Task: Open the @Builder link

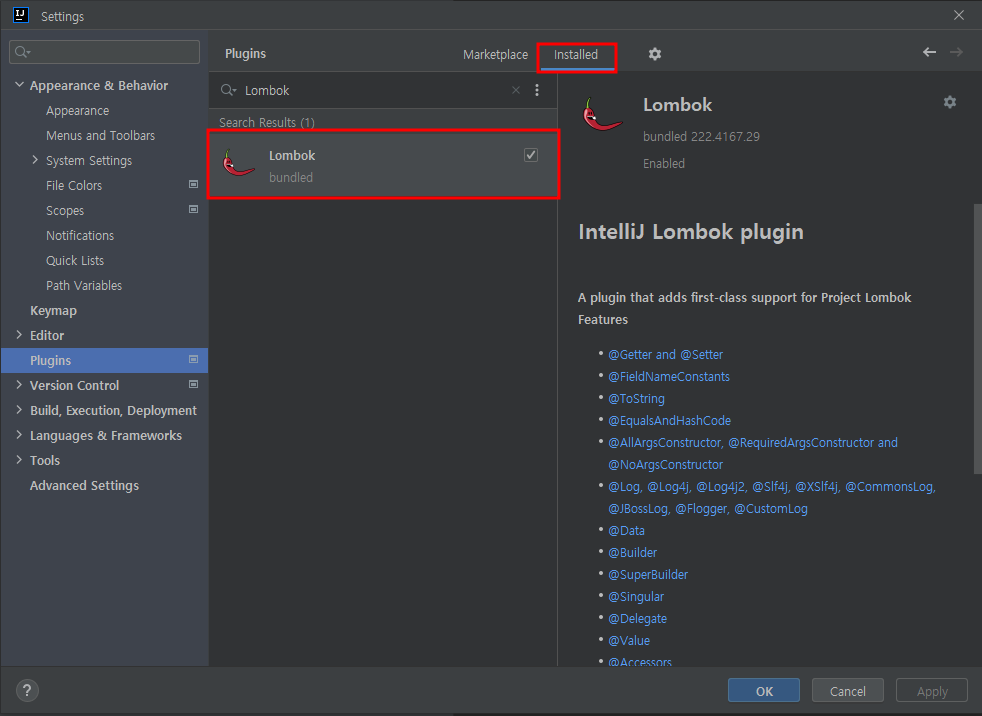Action: click(633, 553)
